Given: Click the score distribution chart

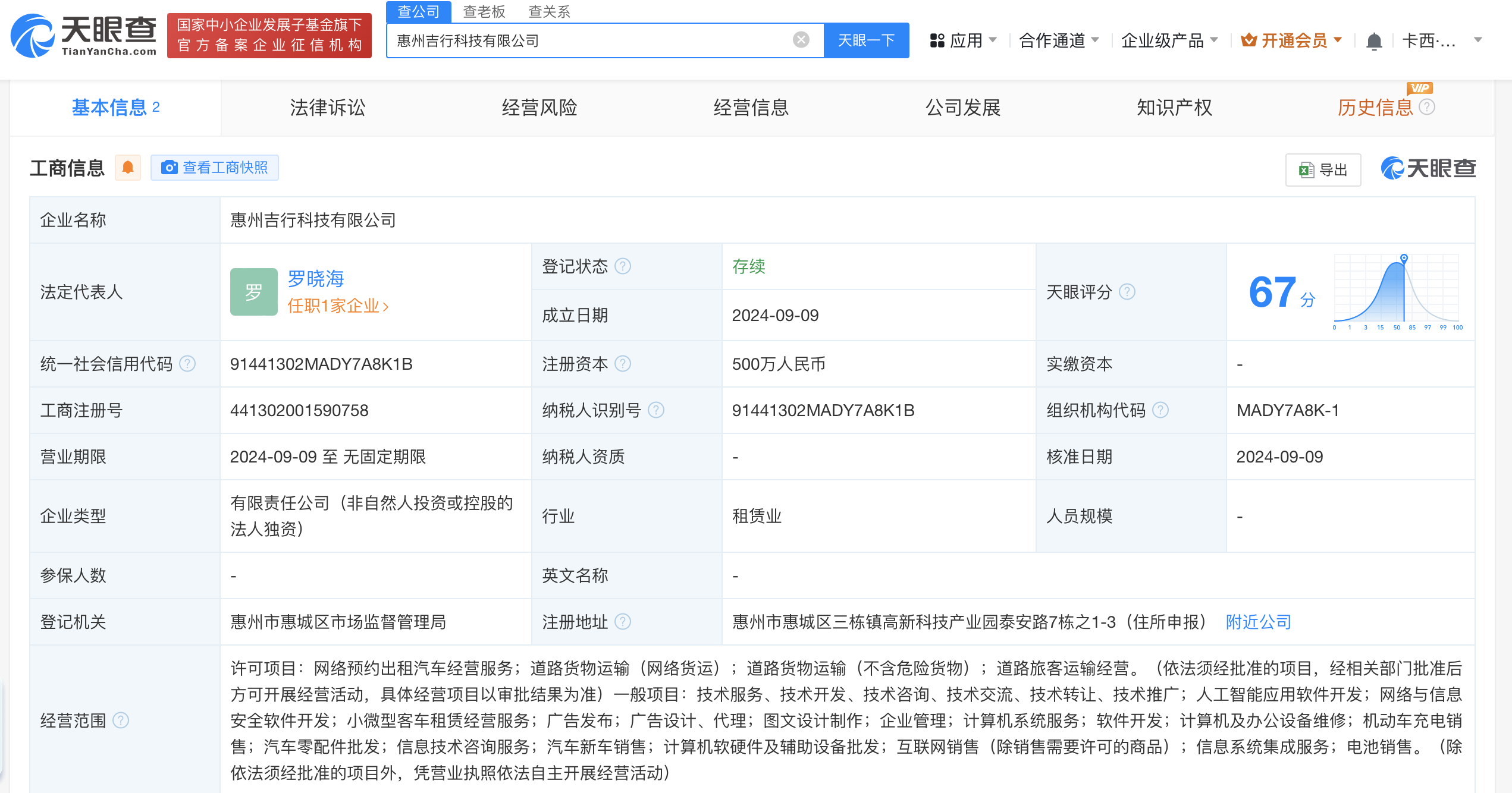Looking at the screenshot, I should pyautogui.click(x=1397, y=291).
